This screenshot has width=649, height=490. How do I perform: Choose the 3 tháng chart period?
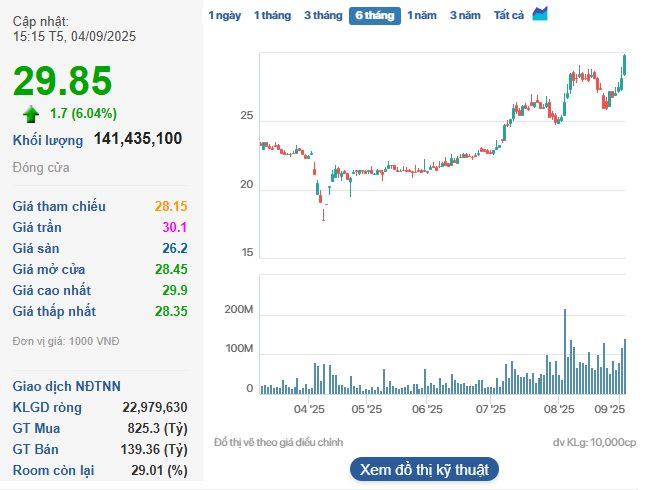pyautogui.click(x=322, y=15)
